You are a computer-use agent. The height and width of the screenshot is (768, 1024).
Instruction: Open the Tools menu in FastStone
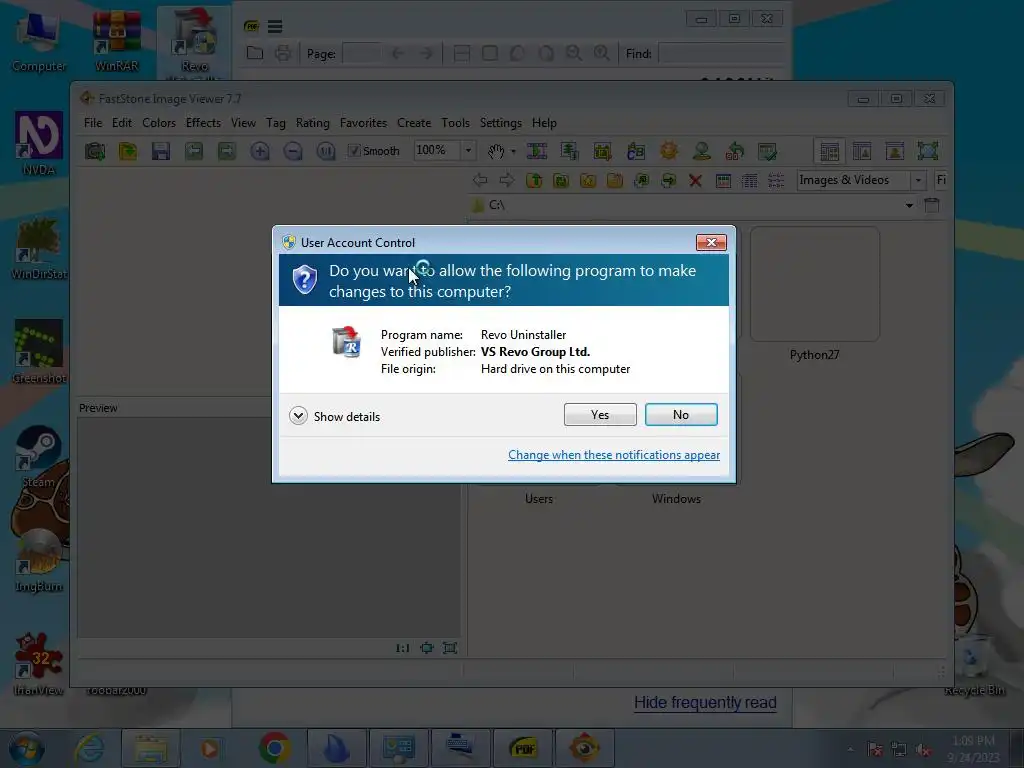pyautogui.click(x=455, y=123)
